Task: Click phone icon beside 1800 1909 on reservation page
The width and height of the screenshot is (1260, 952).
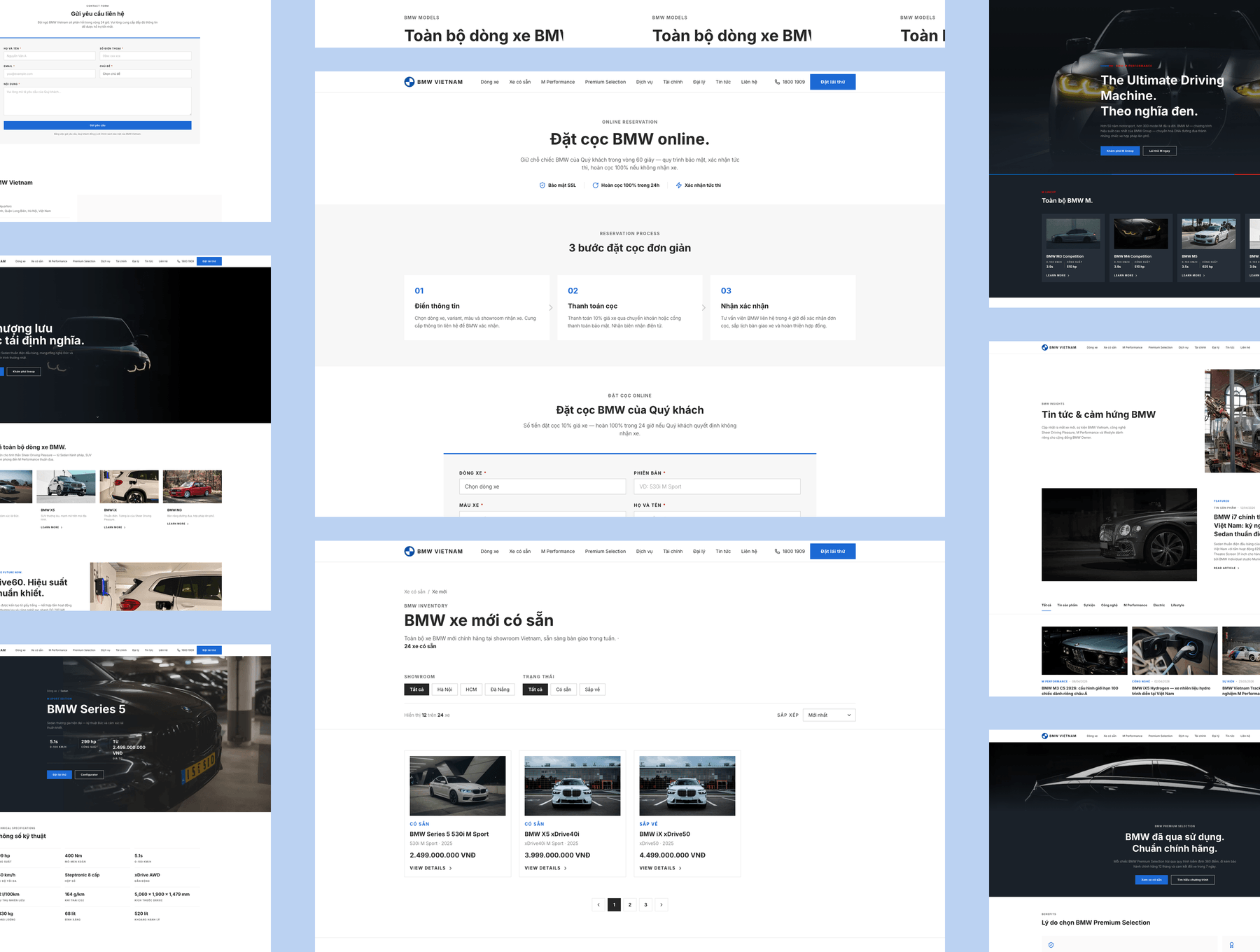Action: click(x=777, y=82)
